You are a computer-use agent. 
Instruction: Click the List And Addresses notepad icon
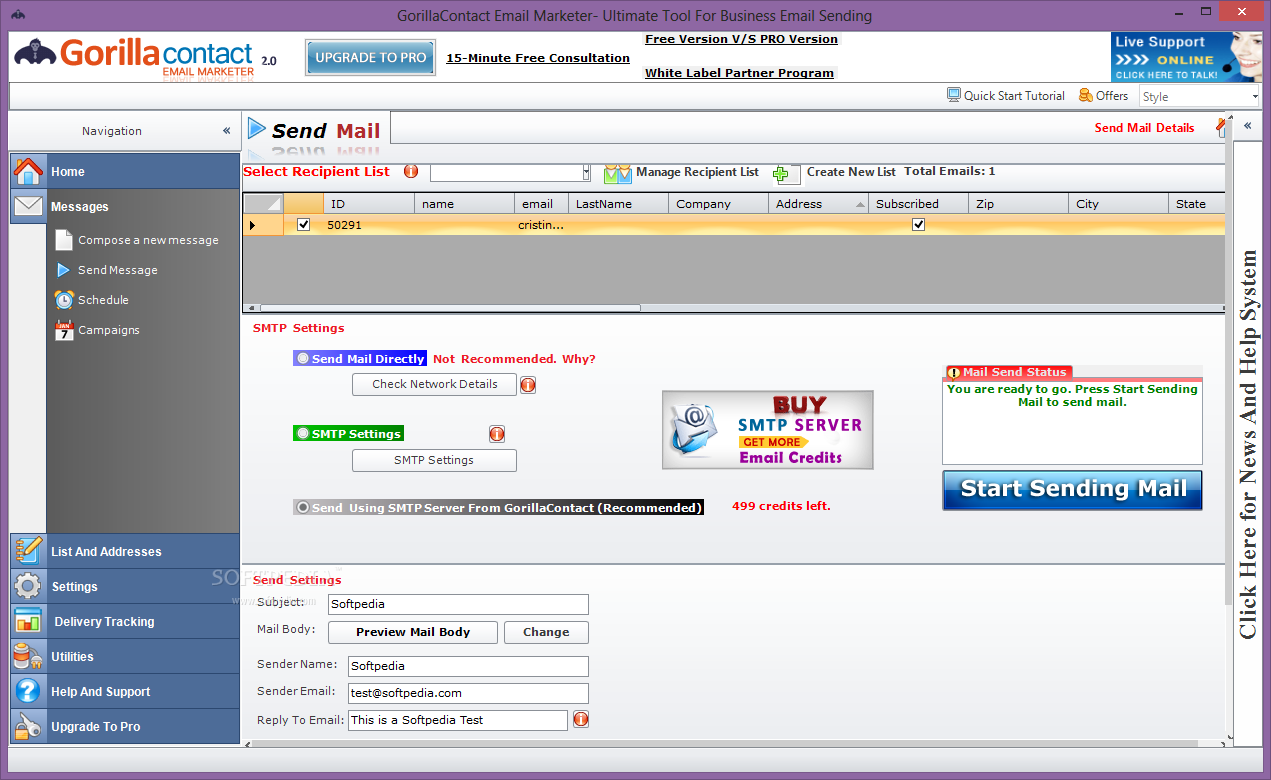click(x=28, y=551)
